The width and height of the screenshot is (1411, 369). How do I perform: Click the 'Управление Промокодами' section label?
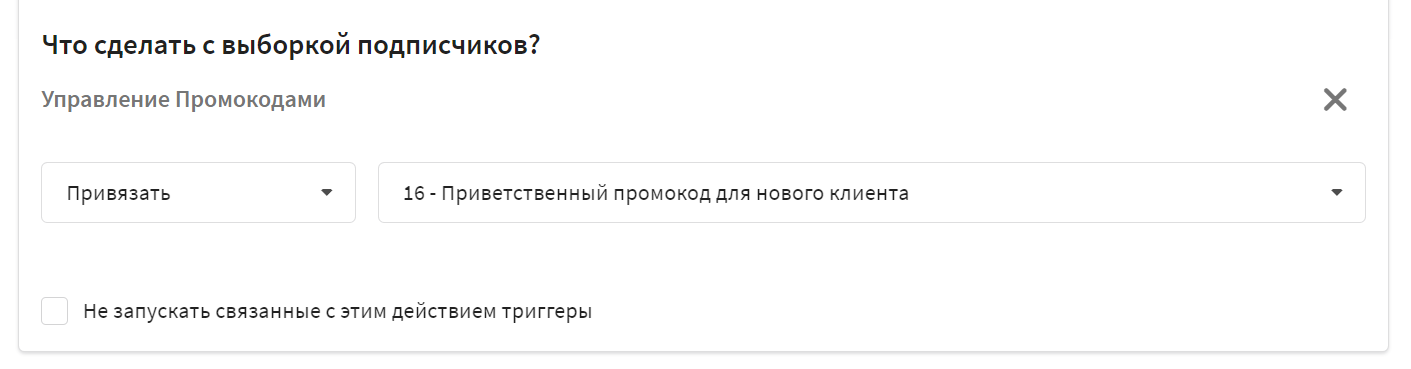(x=184, y=100)
